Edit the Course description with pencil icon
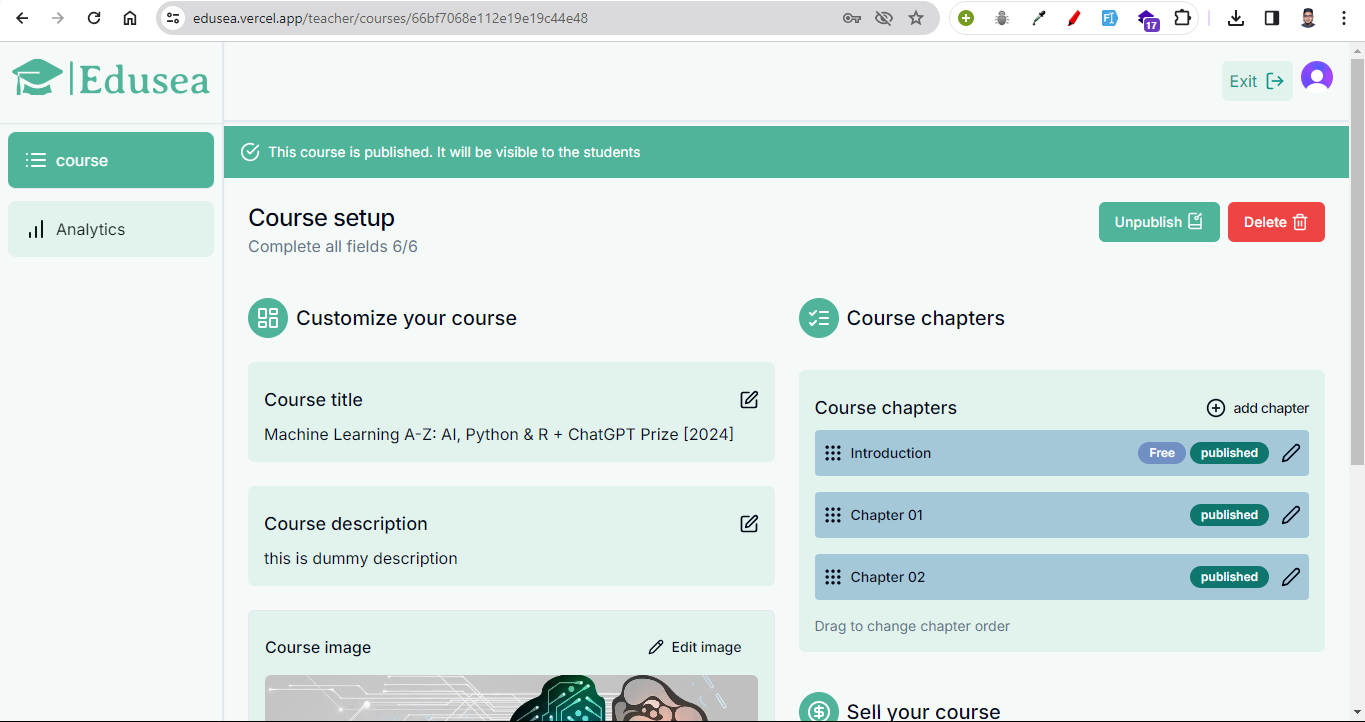This screenshot has height=722, width=1365. click(749, 524)
